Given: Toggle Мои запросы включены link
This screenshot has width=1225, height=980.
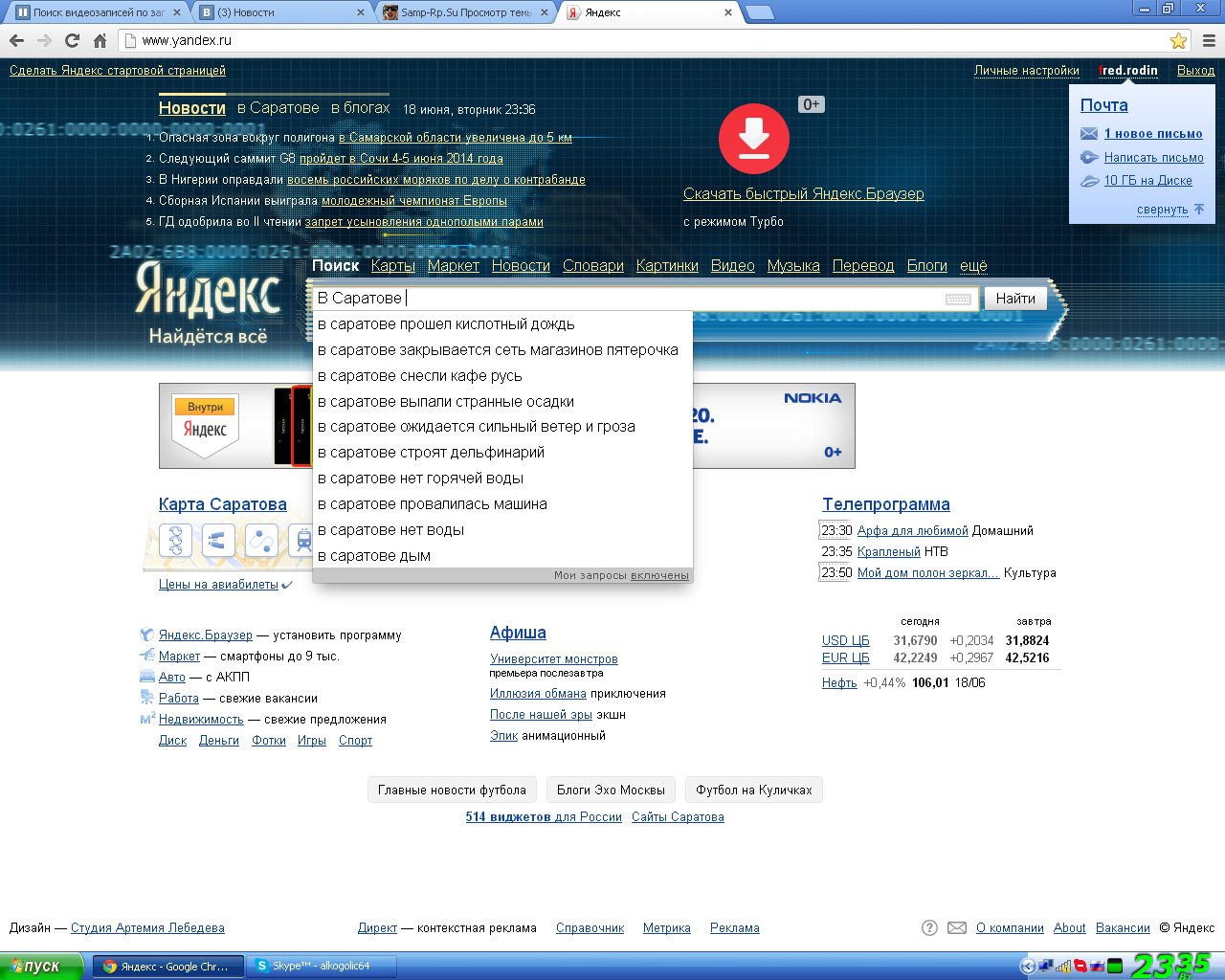Looking at the screenshot, I should point(659,575).
